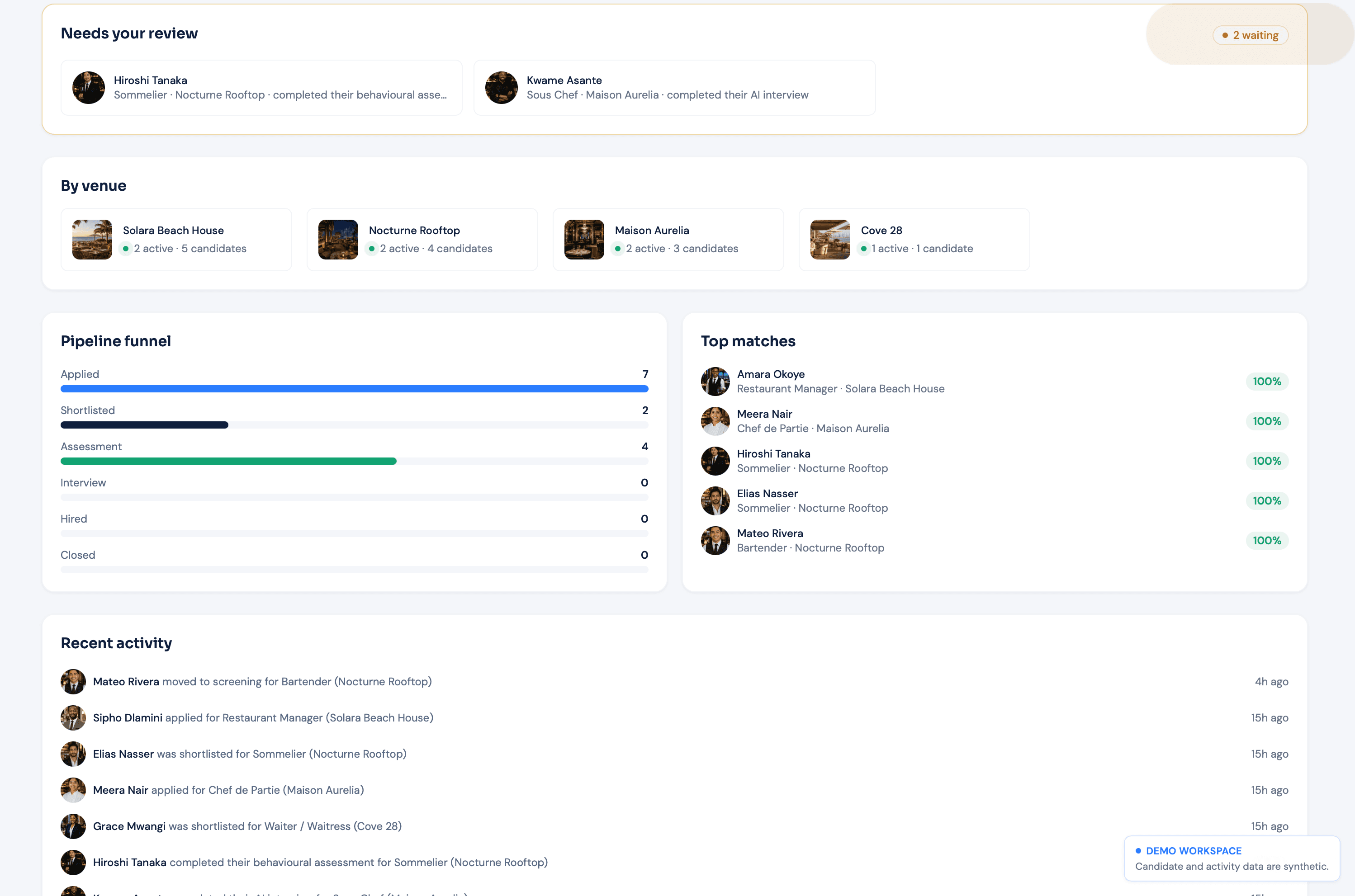
Task: Open Mateo Rivera moved to screening activity
Action: pos(674,682)
